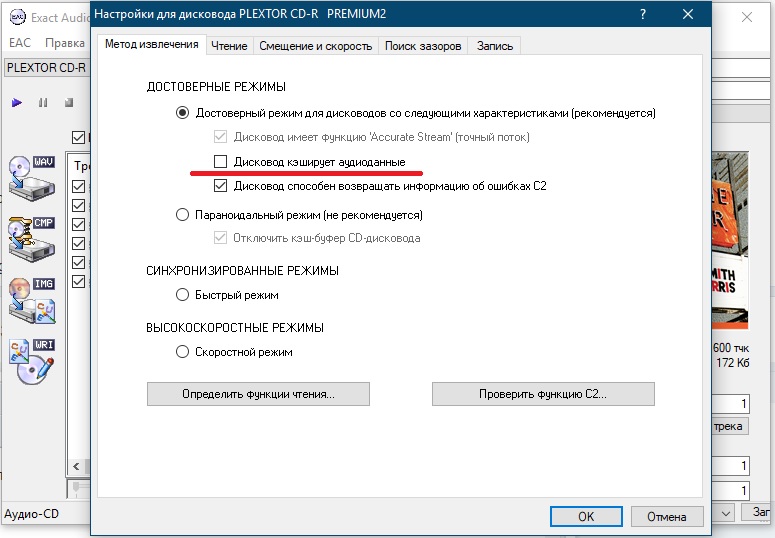Toggle Отключить кэш-буфер CD-дисковода checkbox
775x538 pixels.
[x=220, y=238]
